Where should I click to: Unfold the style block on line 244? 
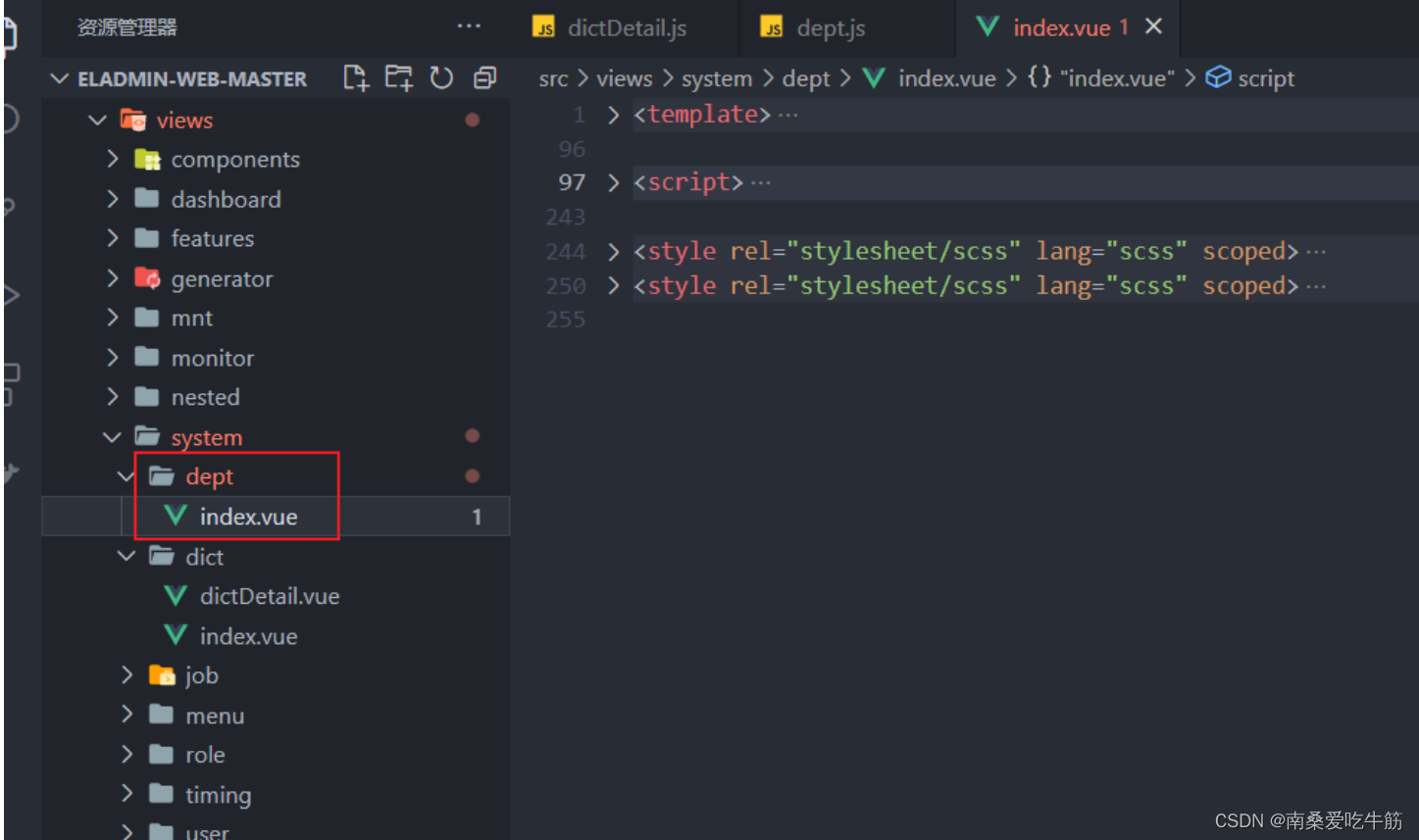coord(613,252)
